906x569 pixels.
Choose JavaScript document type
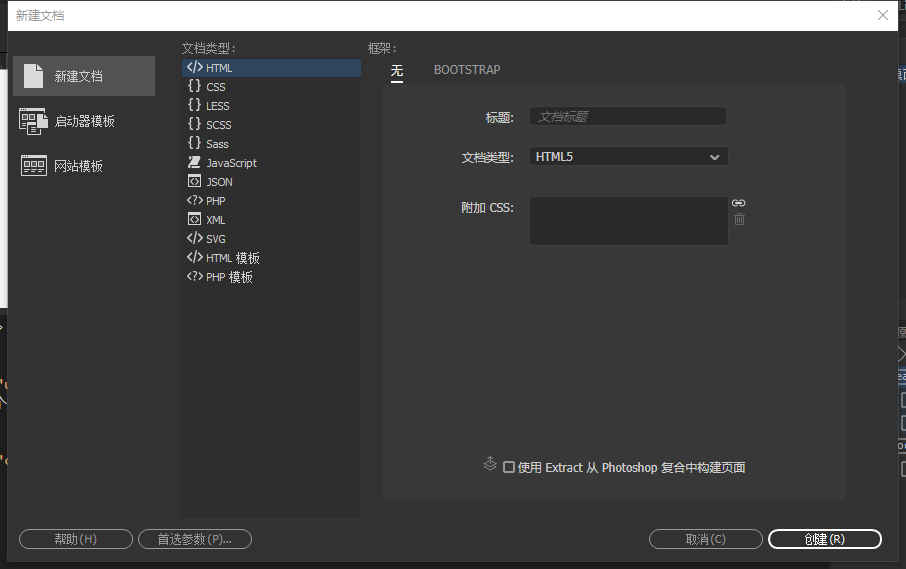coord(271,163)
